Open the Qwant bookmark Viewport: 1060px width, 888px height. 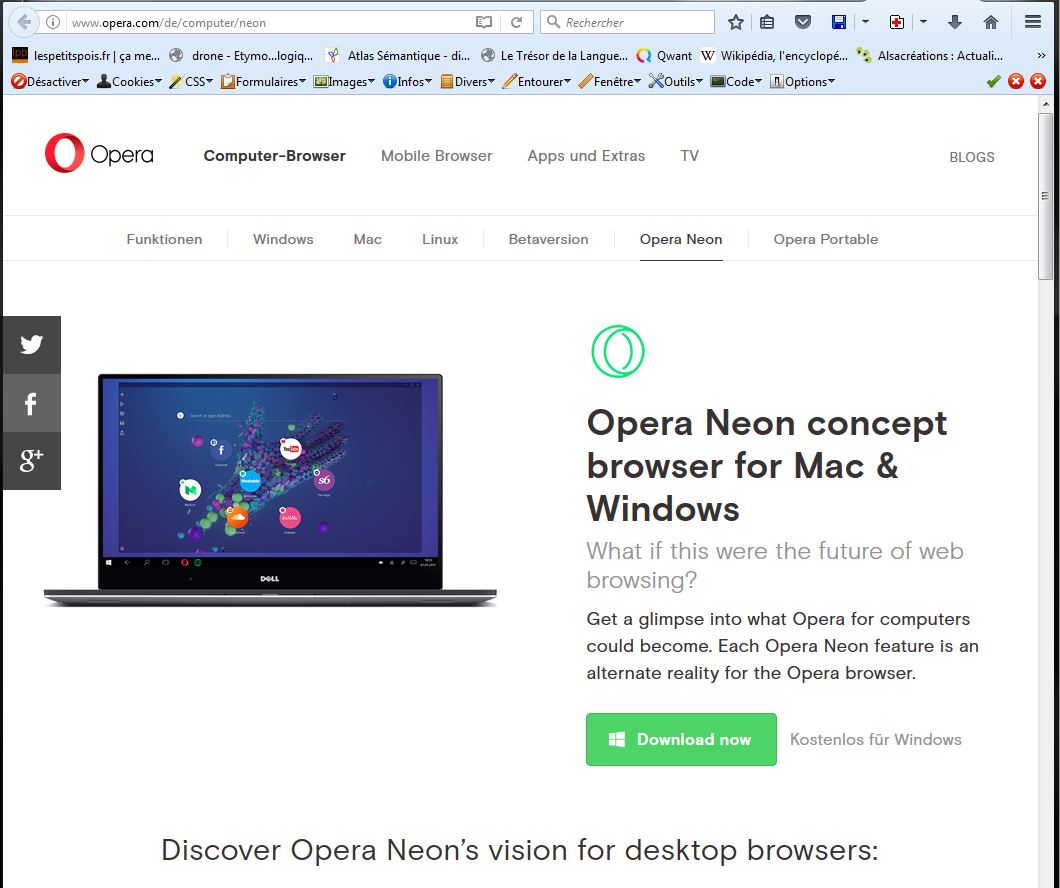(x=665, y=55)
